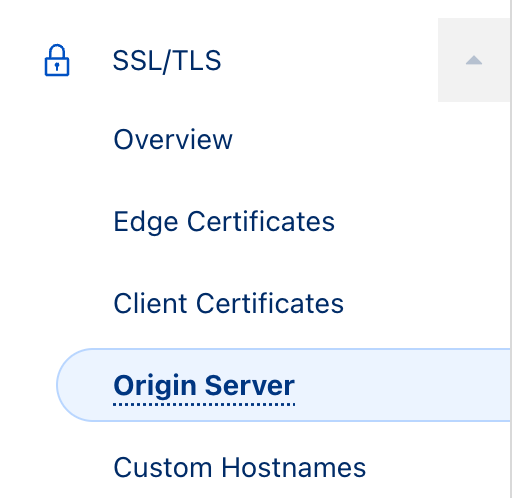
Task: Click the dotted-underlined Origin Server text
Action: click(x=204, y=386)
